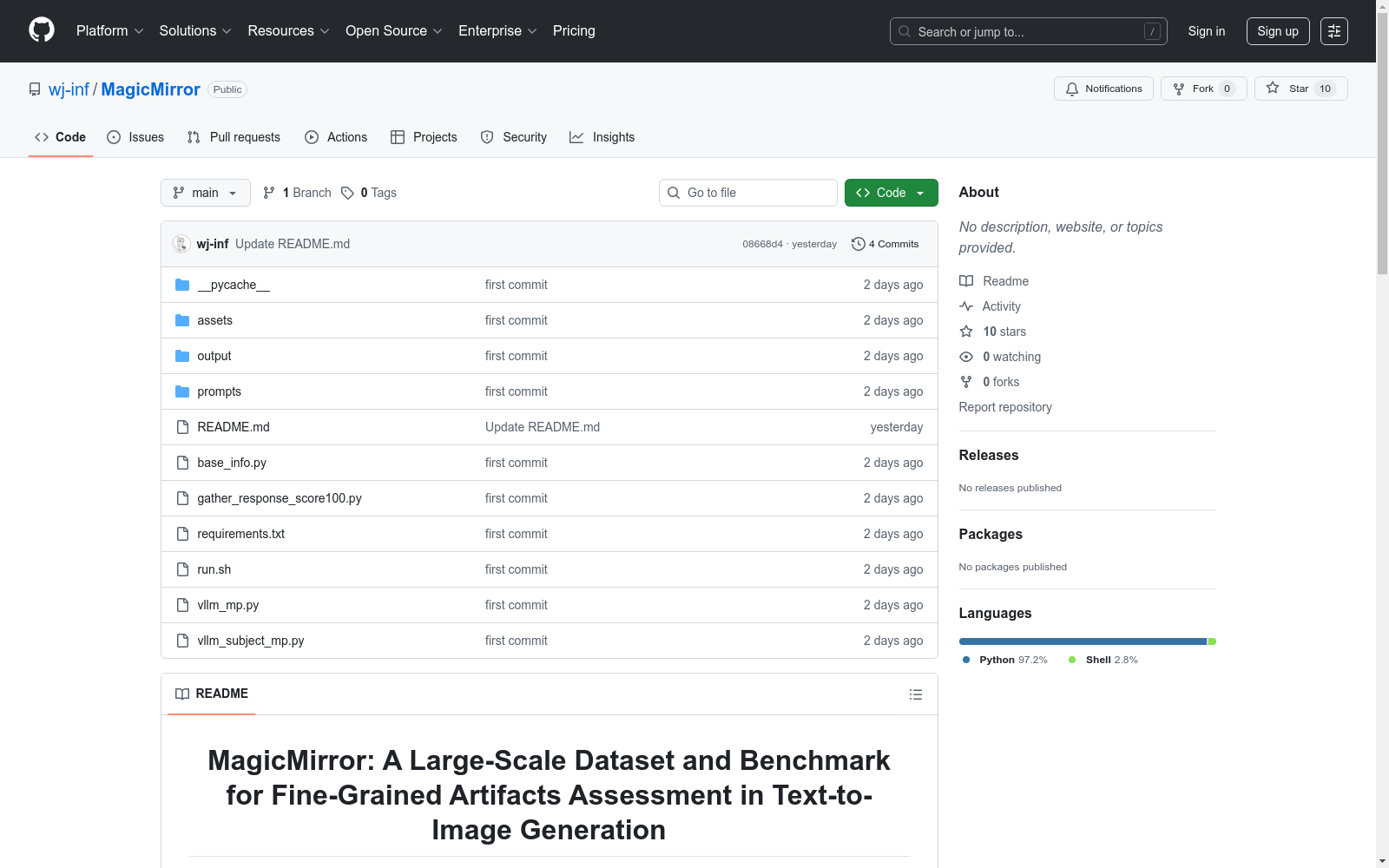This screenshot has width=1389, height=868.
Task: Click the book icon beside Readme
Action: point(966,281)
